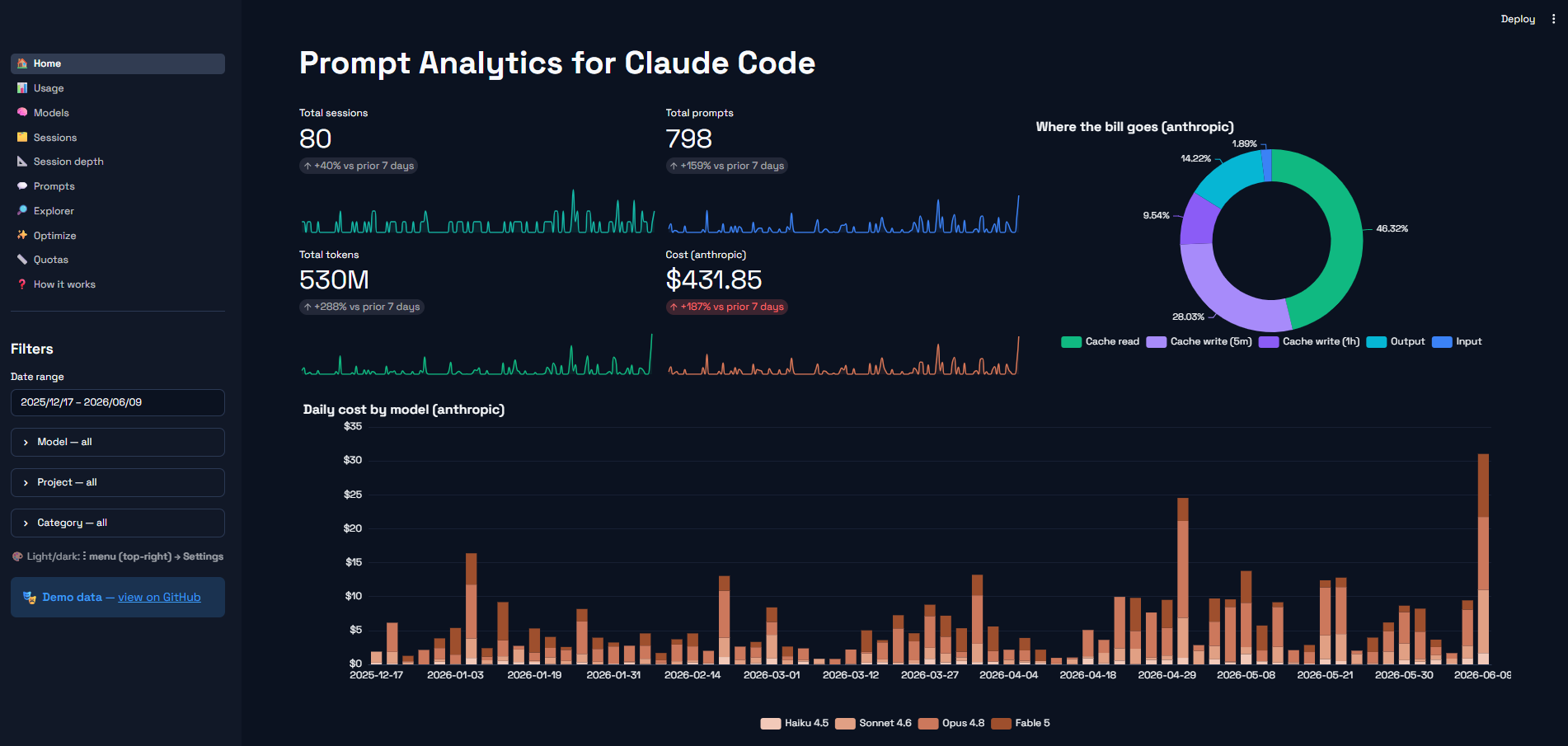Viewport: 1568px width, 746px height.
Task: Expand the Project — all filter
Action: tap(118, 483)
